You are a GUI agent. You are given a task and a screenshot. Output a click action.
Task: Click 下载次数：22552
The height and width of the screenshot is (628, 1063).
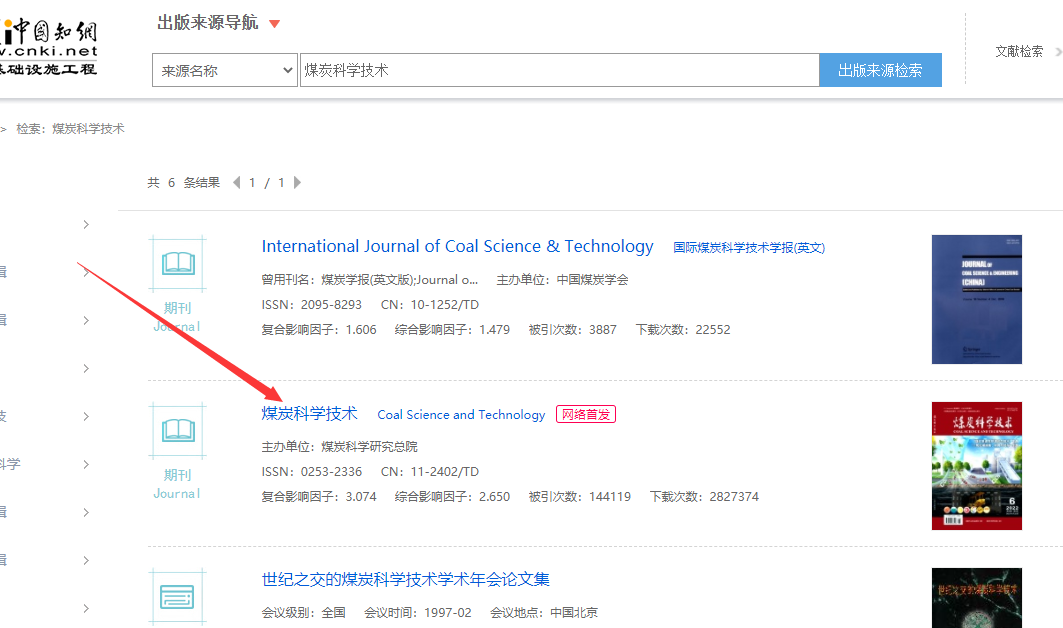(683, 330)
